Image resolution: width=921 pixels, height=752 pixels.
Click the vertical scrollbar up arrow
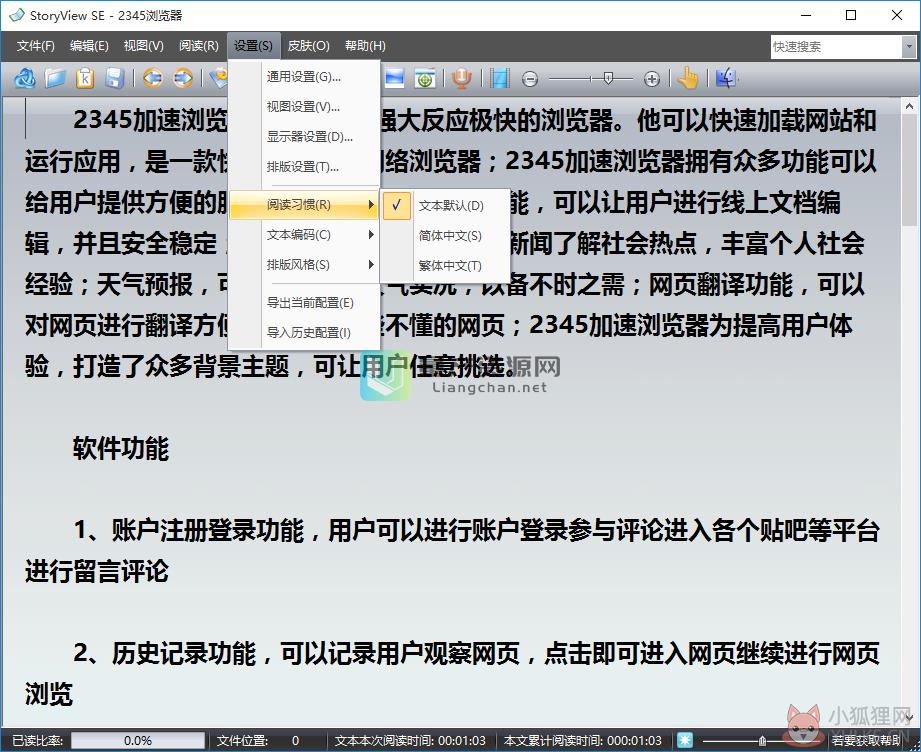pyautogui.click(x=909, y=106)
